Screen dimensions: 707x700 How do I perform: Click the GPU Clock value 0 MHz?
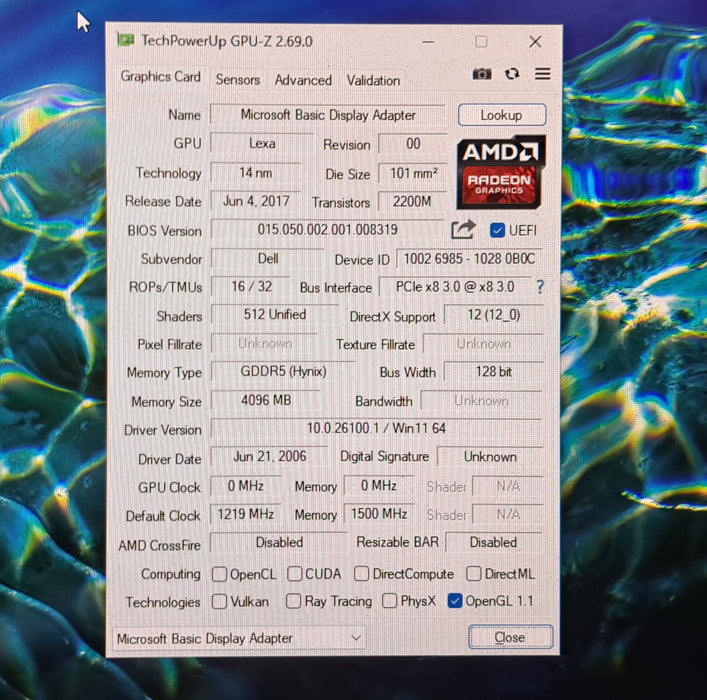246,486
